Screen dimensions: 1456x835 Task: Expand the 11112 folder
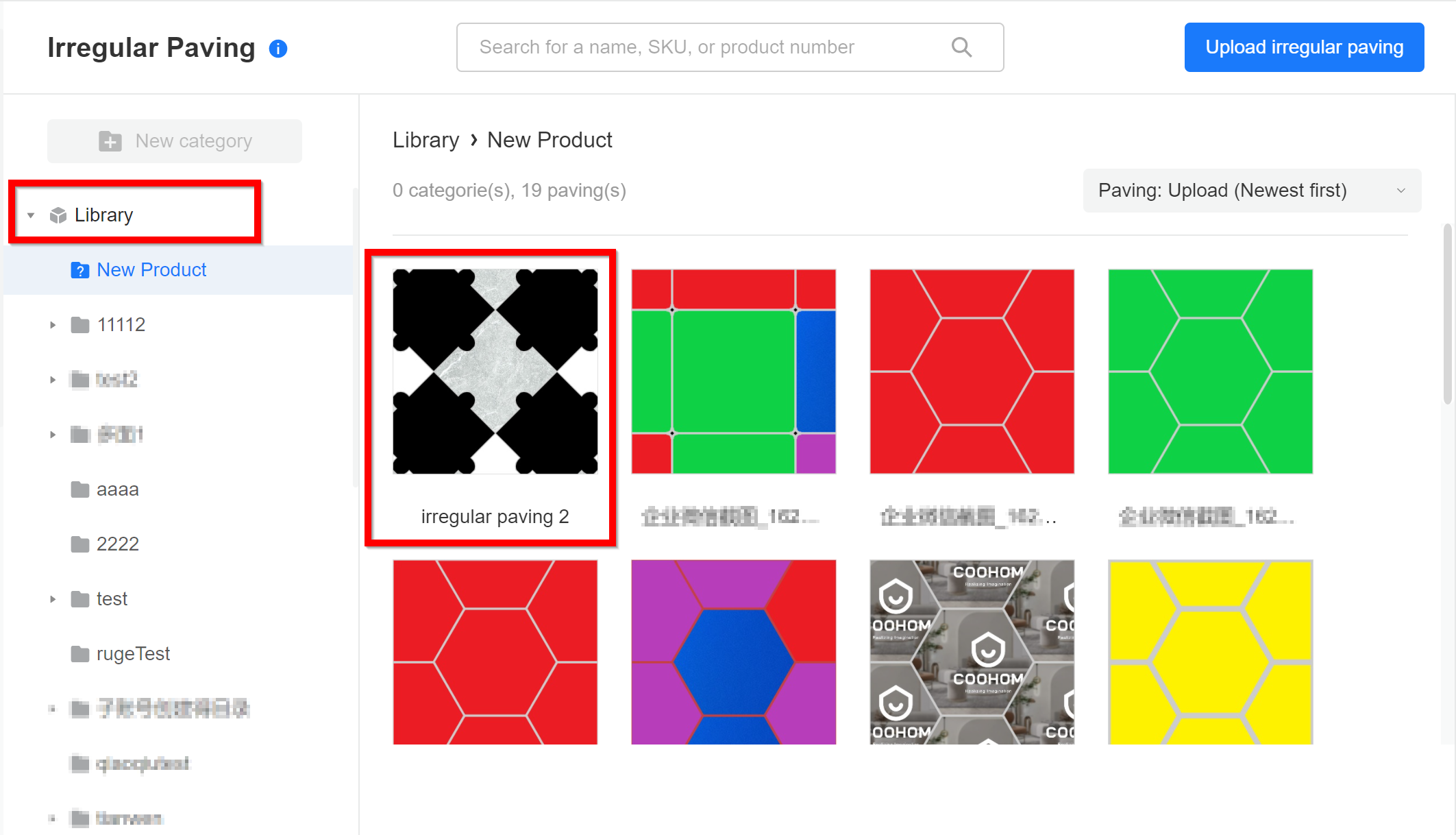pyautogui.click(x=53, y=325)
